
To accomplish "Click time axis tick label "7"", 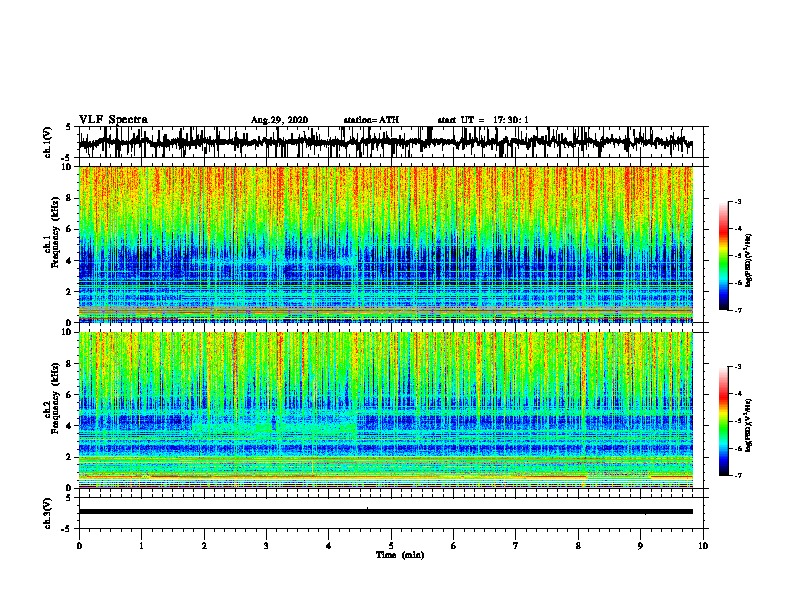I will coord(516,546).
